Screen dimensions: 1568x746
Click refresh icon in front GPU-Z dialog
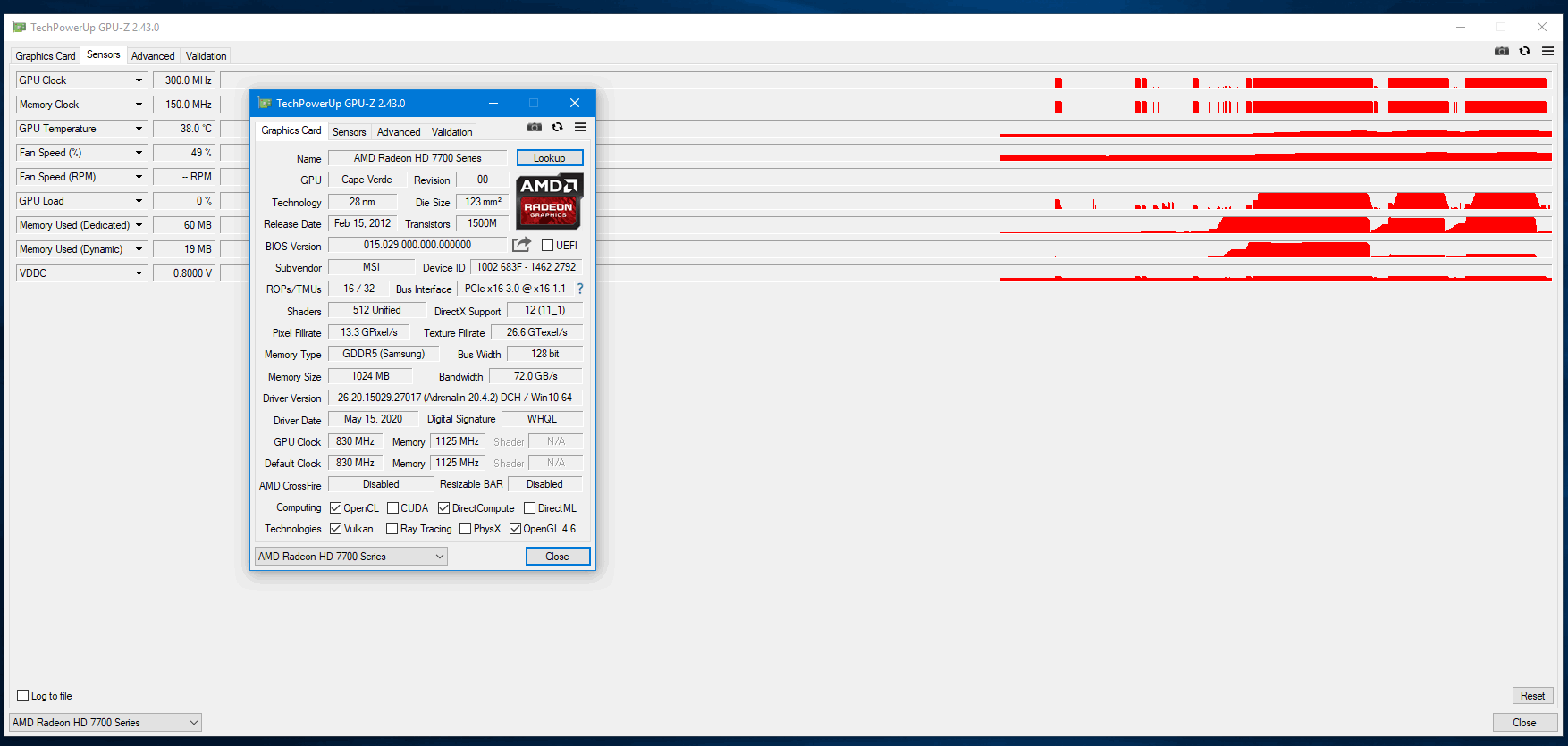(x=557, y=127)
